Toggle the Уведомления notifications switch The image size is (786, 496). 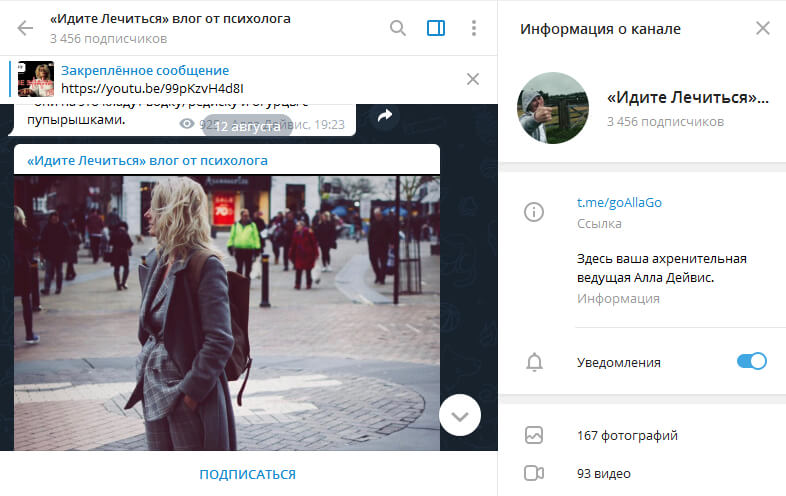click(x=751, y=362)
